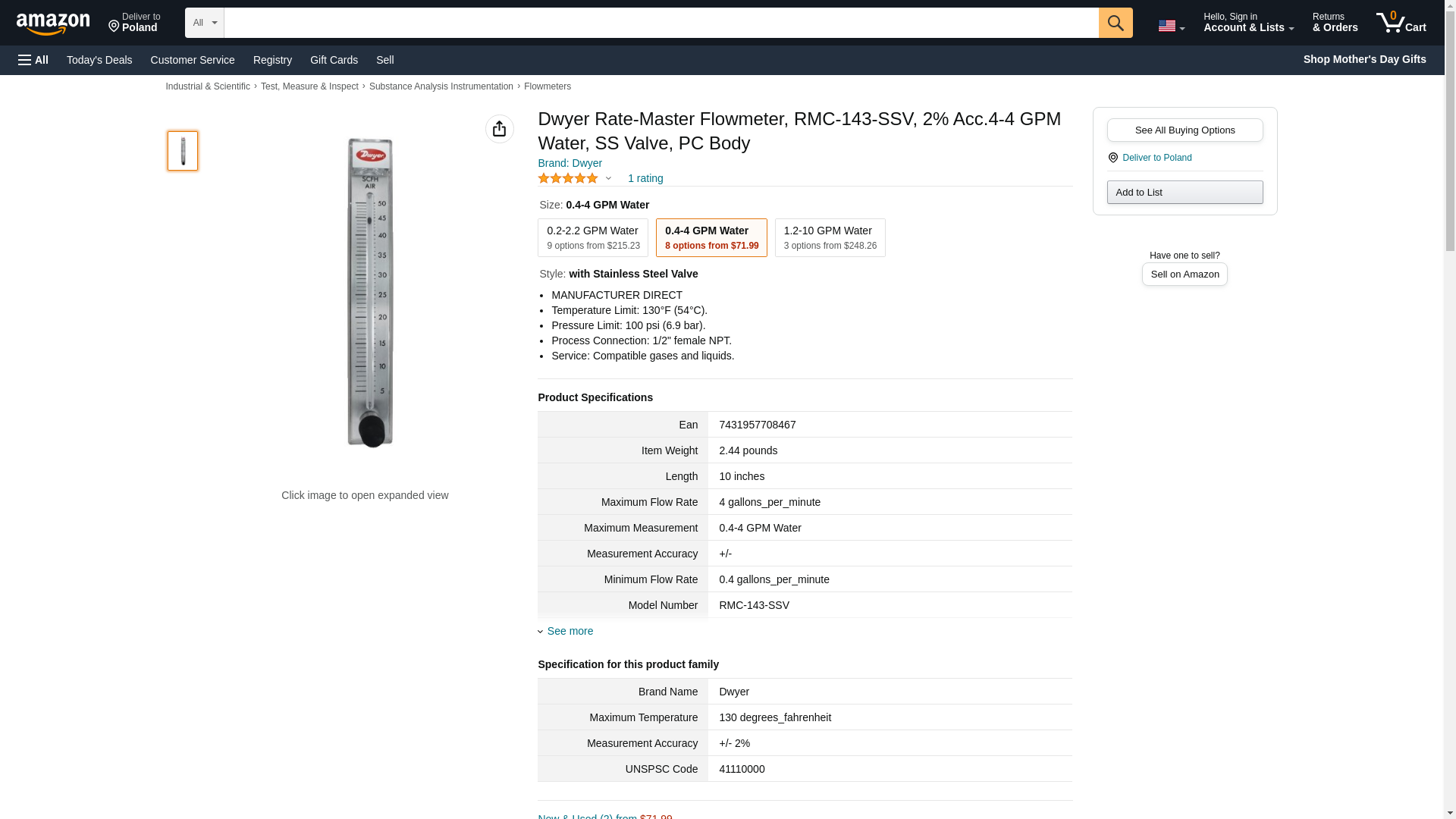
Task: Click the Amazon logo
Action: [x=53, y=24]
